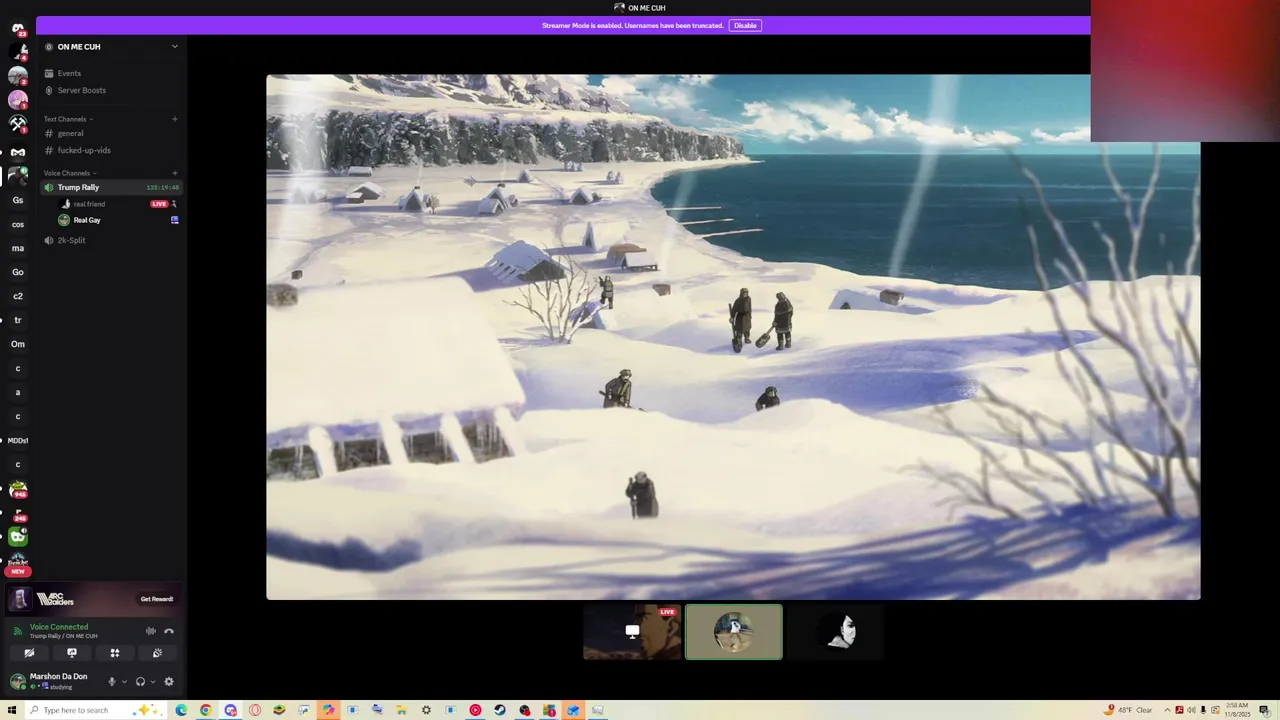Disconnect from voice with the hang-up icon
This screenshot has height=720, width=1280.
click(169, 631)
